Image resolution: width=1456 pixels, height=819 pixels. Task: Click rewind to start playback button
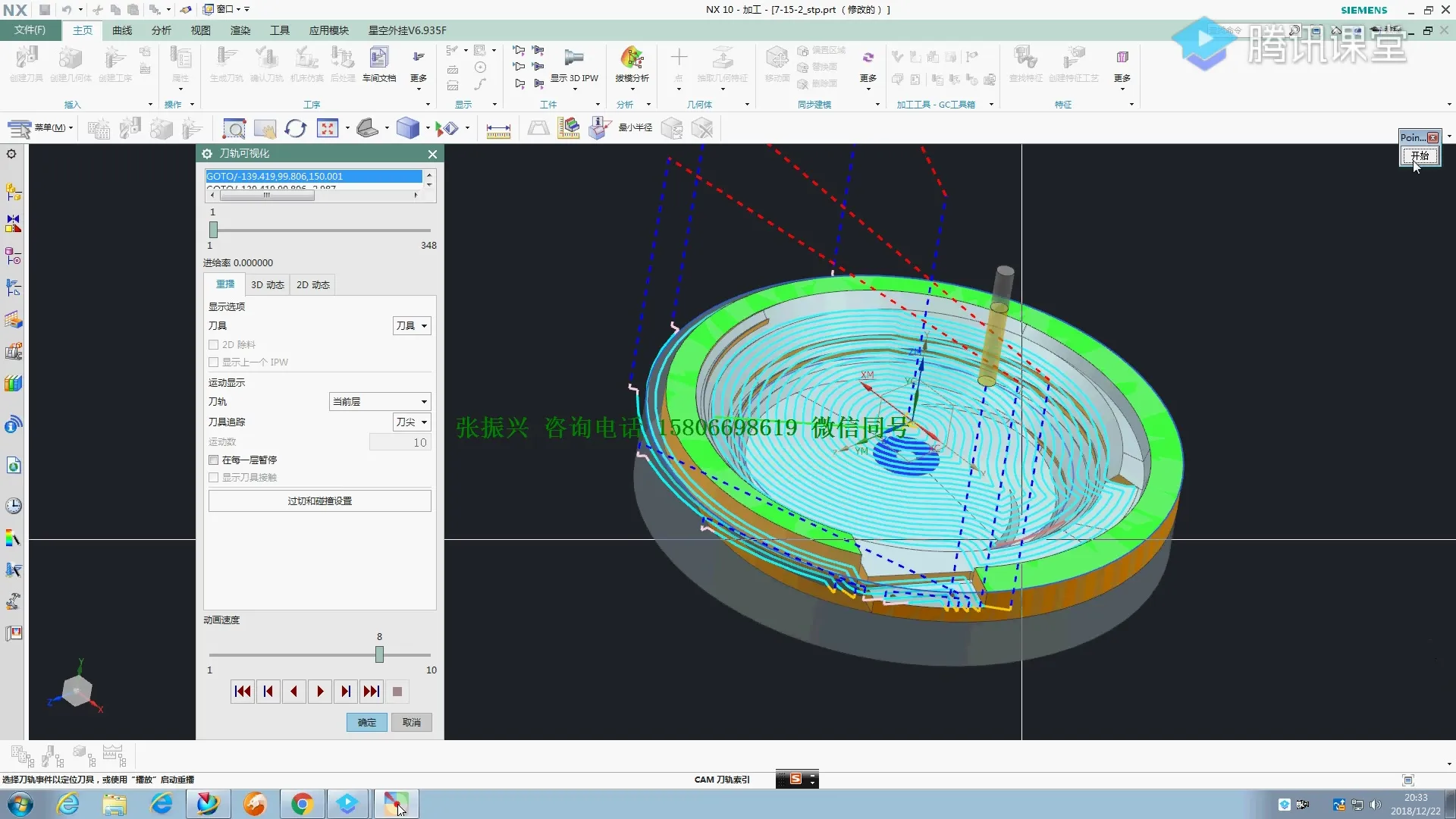pyautogui.click(x=243, y=692)
